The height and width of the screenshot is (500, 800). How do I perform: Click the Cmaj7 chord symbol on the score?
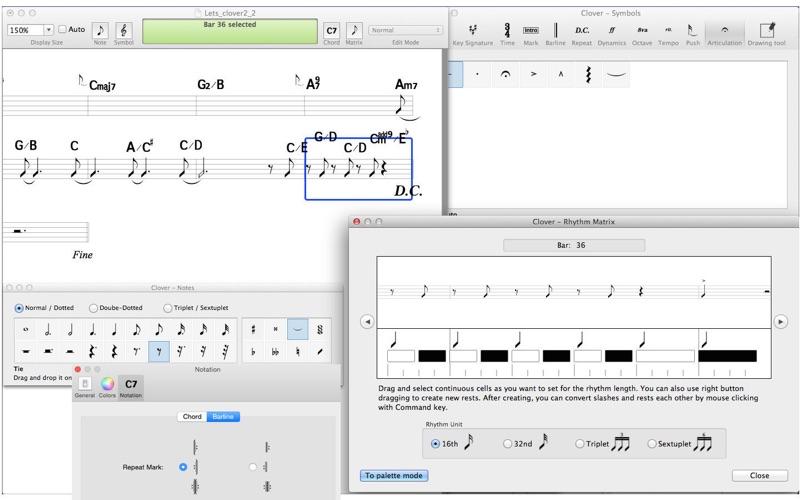point(103,85)
